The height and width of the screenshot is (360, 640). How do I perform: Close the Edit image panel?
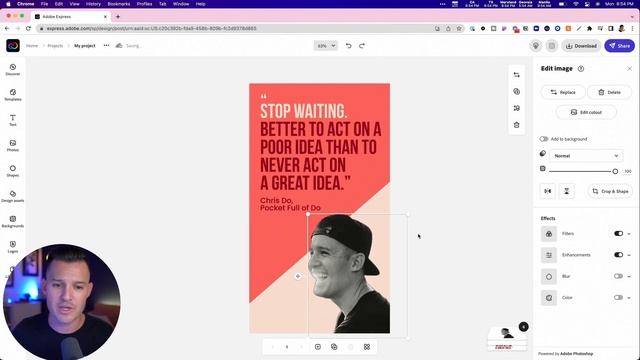coord(629,69)
